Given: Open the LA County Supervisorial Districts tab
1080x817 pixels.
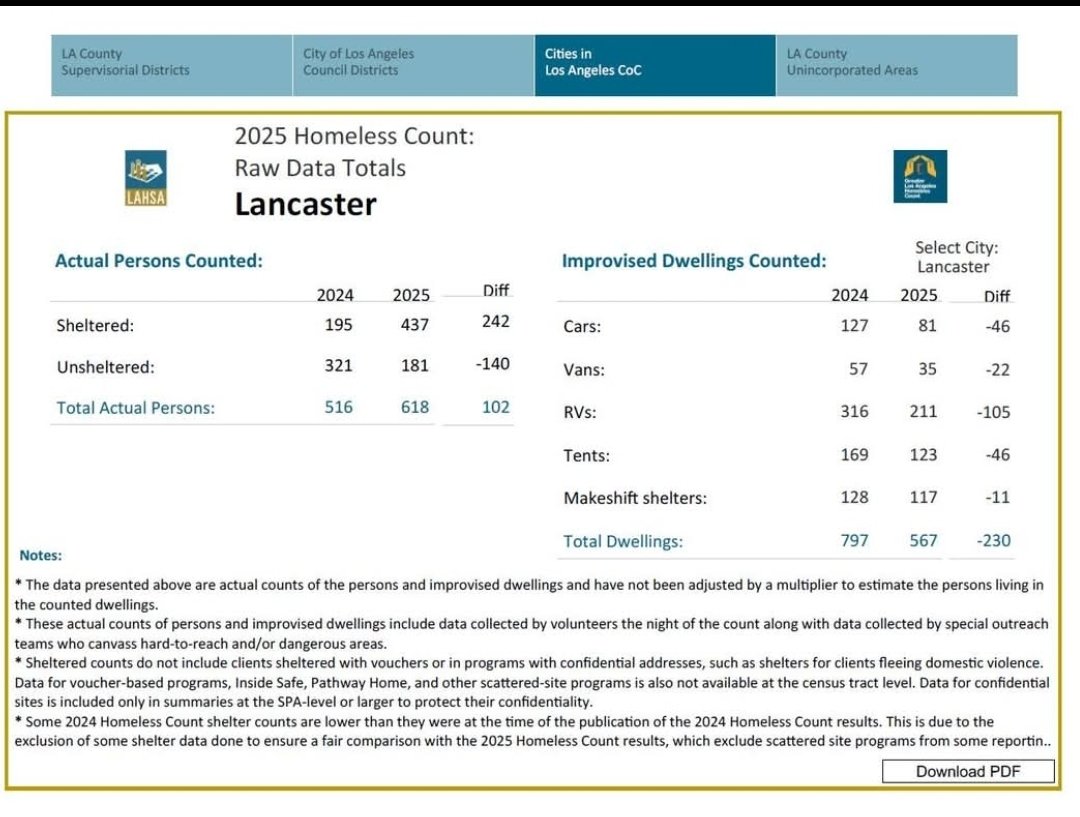Looking at the screenshot, I should [x=171, y=63].
